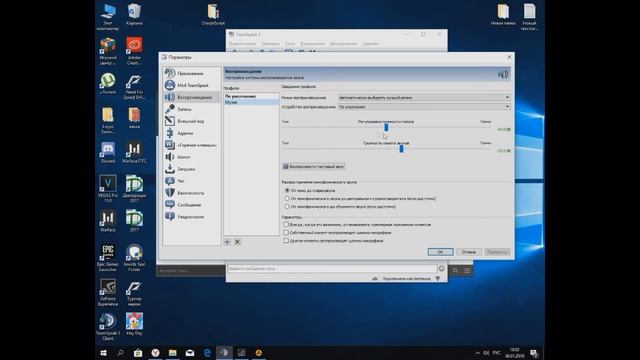Open the Windows Start menu
The width and height of the screenshot is (640, 360).
pos(104,353)
